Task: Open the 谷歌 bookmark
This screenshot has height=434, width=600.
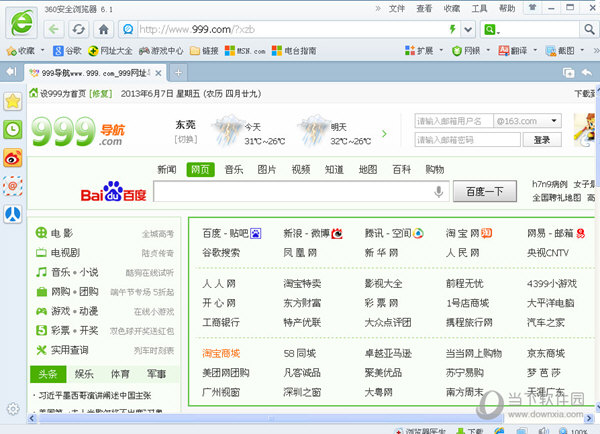Action: coord(67,51)
